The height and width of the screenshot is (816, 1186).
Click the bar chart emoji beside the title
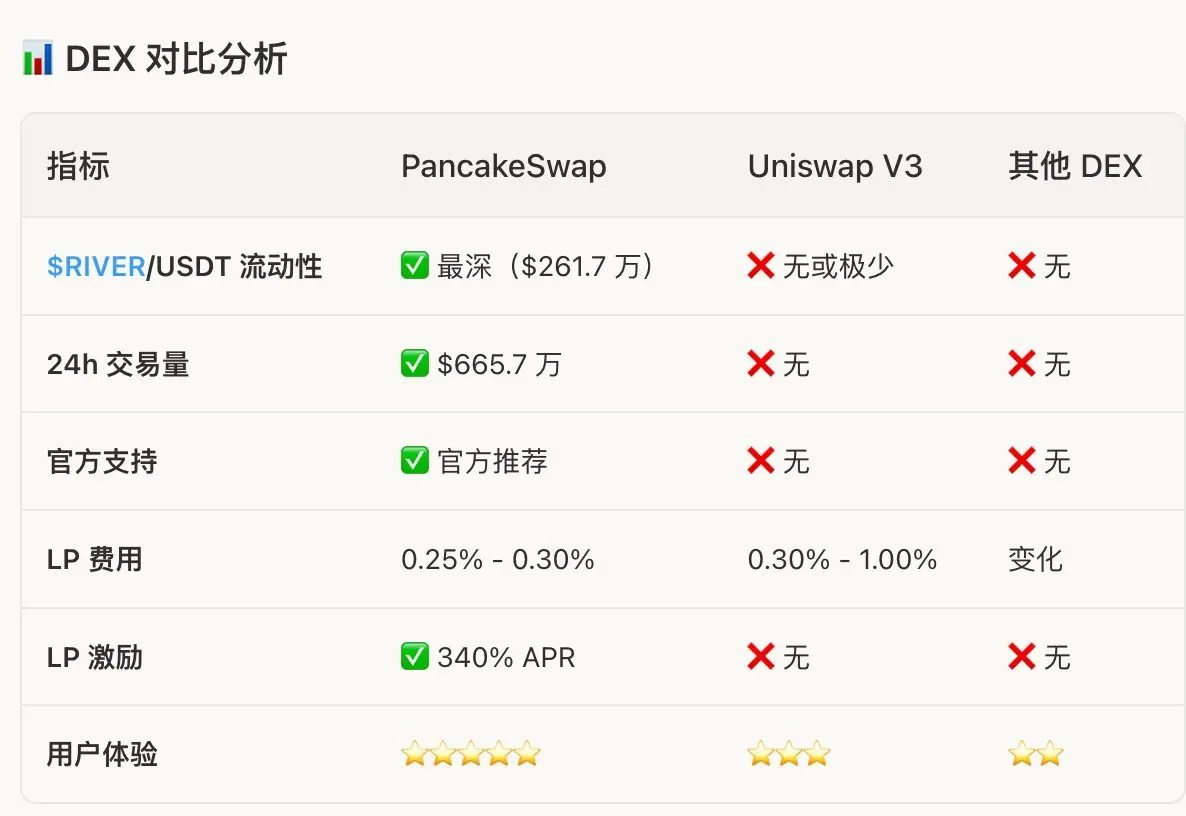tap(37, 59)
